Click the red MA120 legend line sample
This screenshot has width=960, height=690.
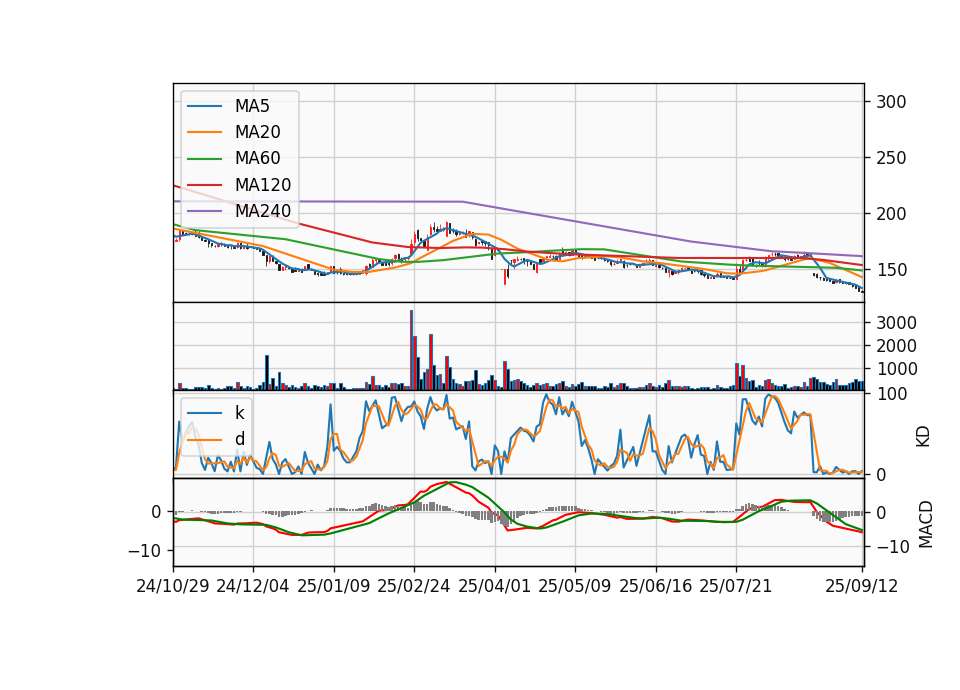click(204, 185)
